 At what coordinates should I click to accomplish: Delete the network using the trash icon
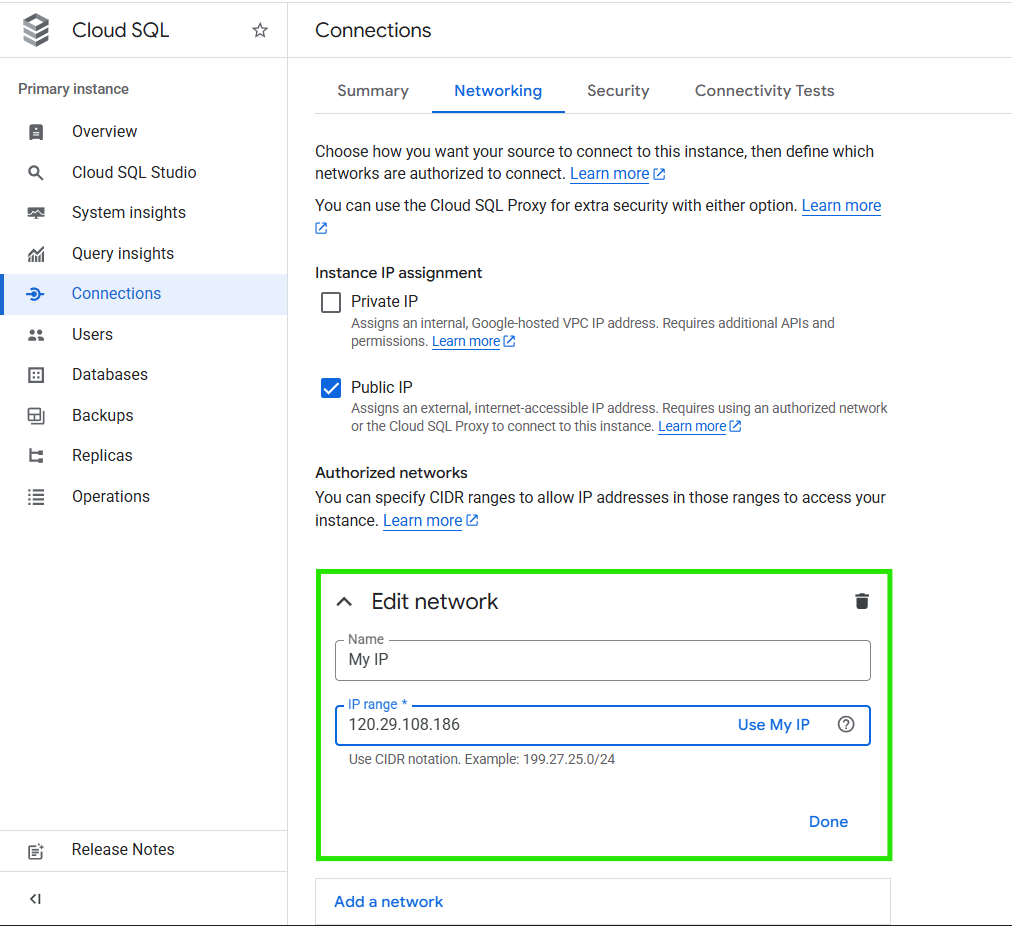coord(862,601)
